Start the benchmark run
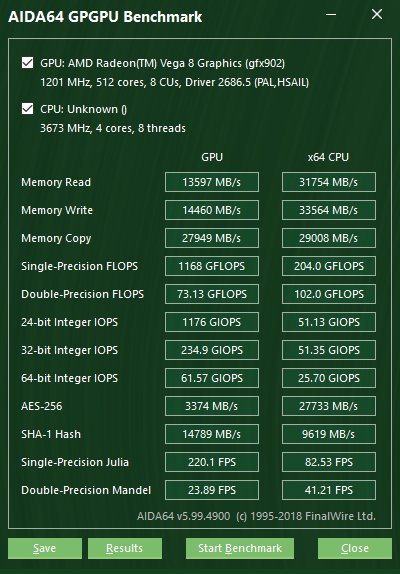Screen dimensions: 400x574 point(240,548)
